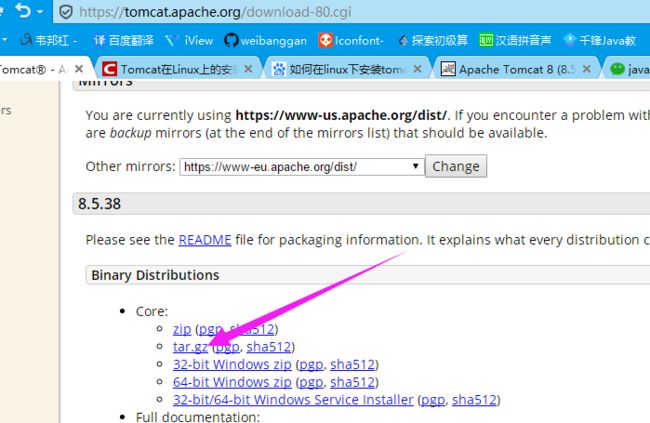Open the 百度翻译 bookmark

124,40
